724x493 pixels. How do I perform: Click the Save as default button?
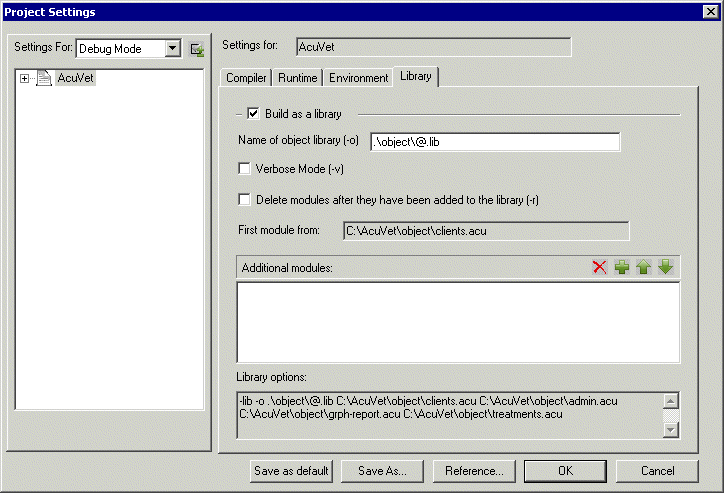click(291, 470)
